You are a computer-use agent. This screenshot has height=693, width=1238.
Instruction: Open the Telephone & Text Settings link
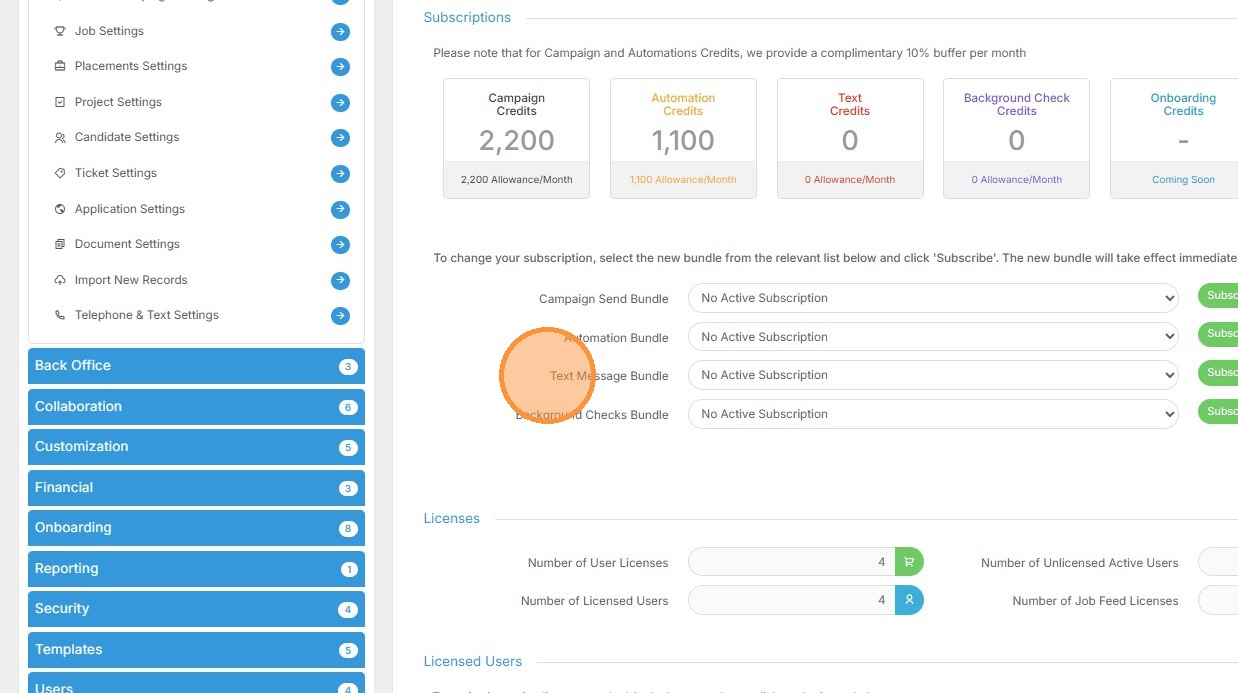pos(147,315)
